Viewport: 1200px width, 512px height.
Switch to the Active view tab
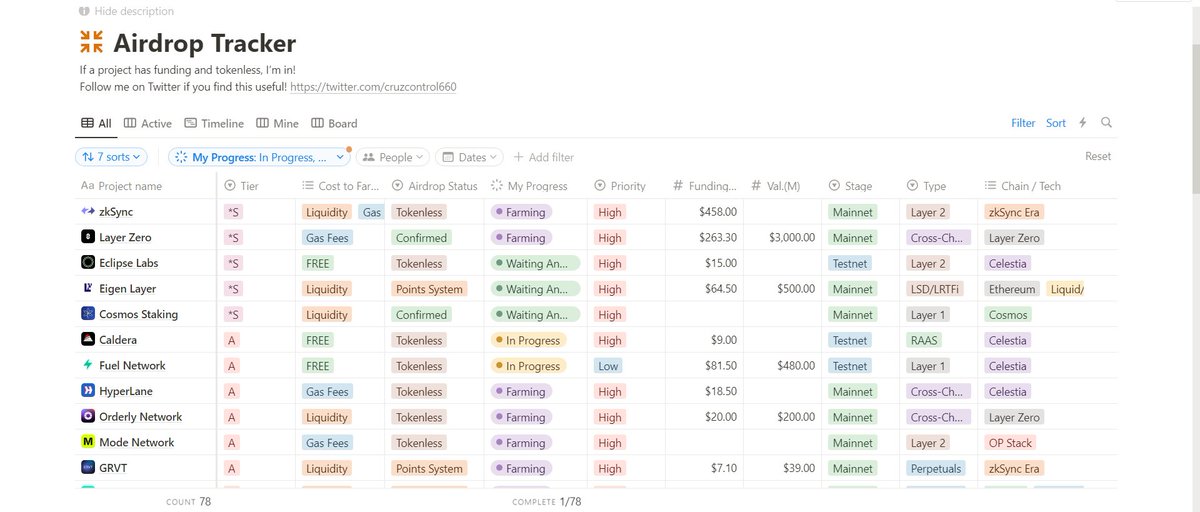tap(148, 123)
